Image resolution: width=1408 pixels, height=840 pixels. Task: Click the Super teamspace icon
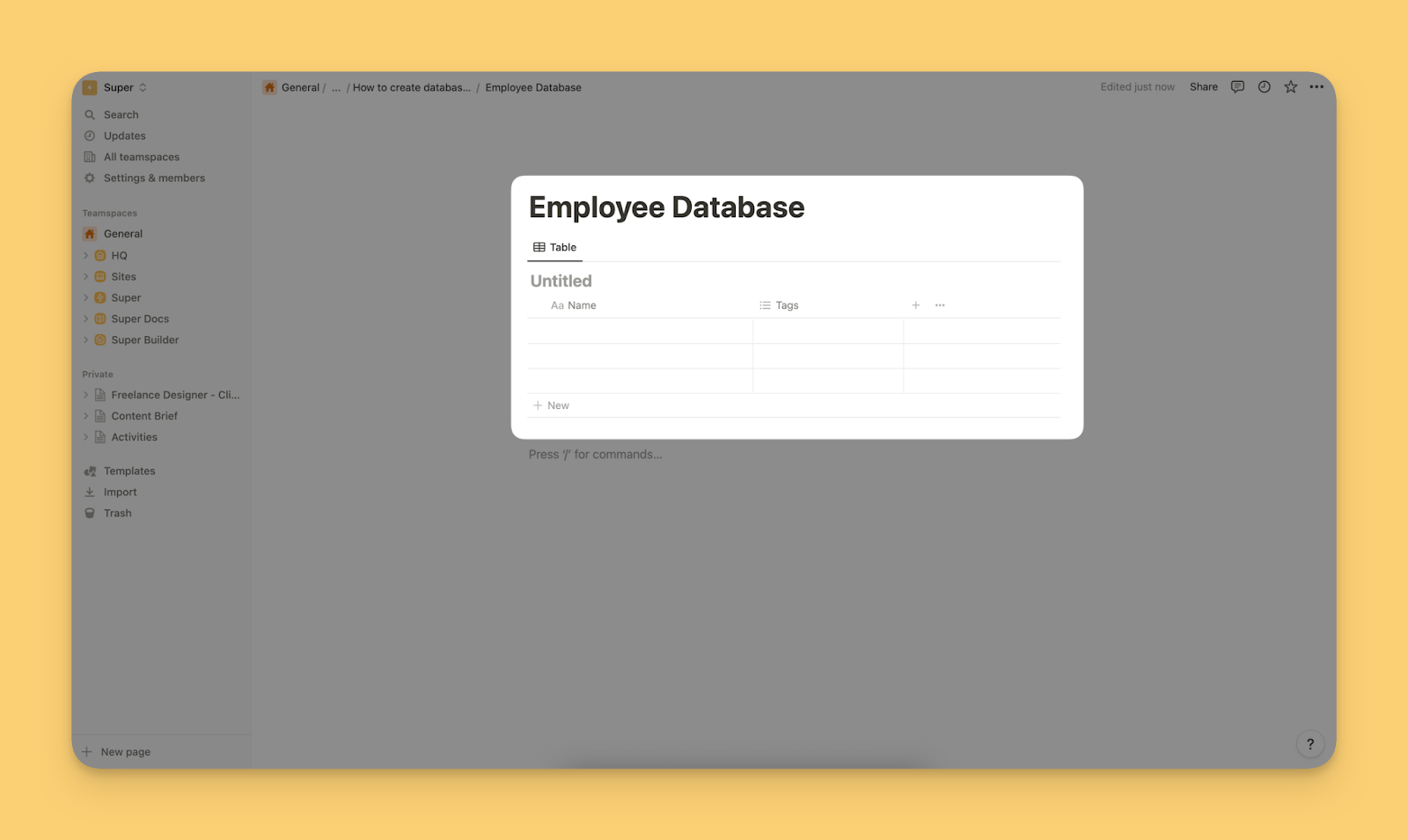coord(100,298)
